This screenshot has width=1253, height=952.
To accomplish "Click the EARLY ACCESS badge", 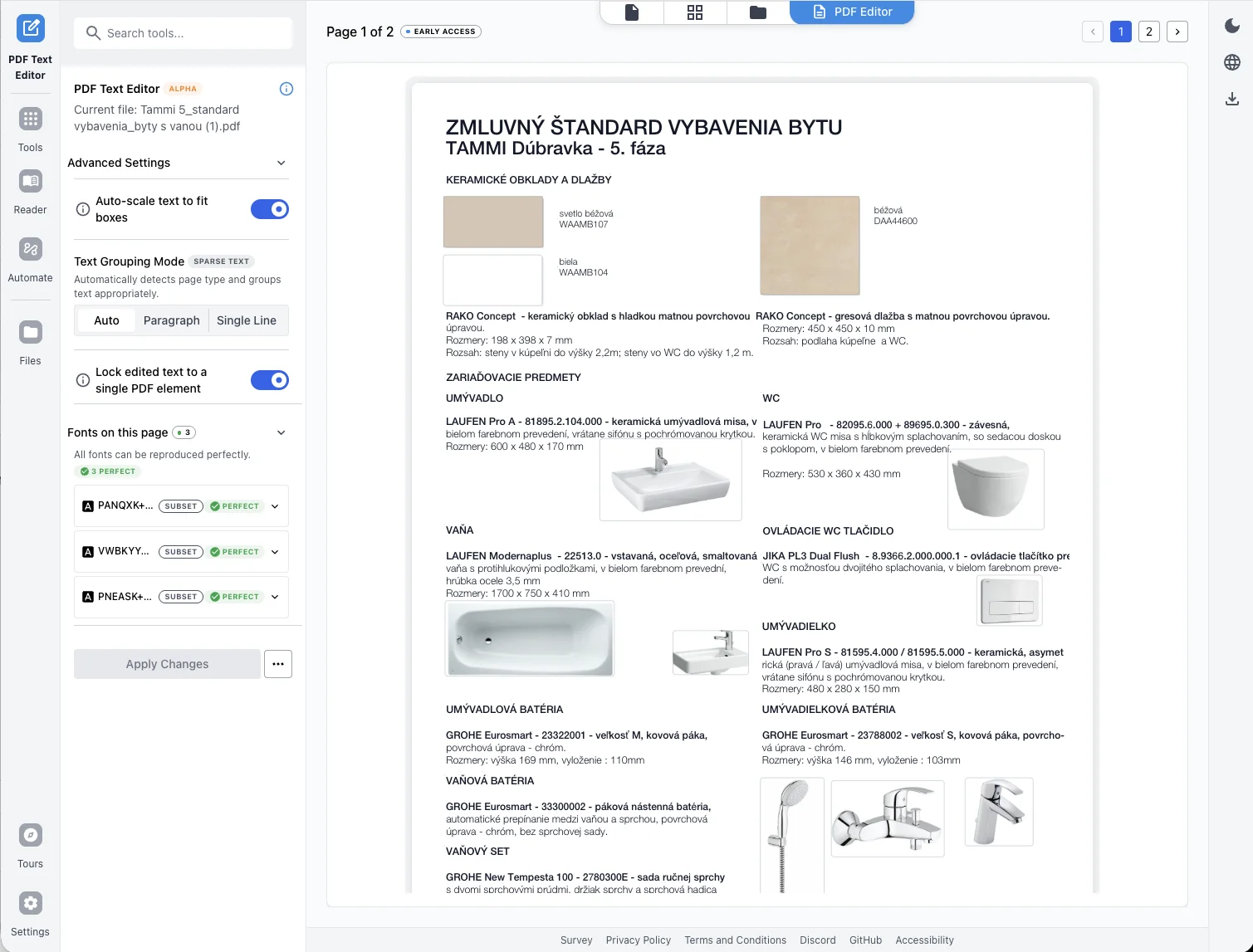I will coord(441,32).
